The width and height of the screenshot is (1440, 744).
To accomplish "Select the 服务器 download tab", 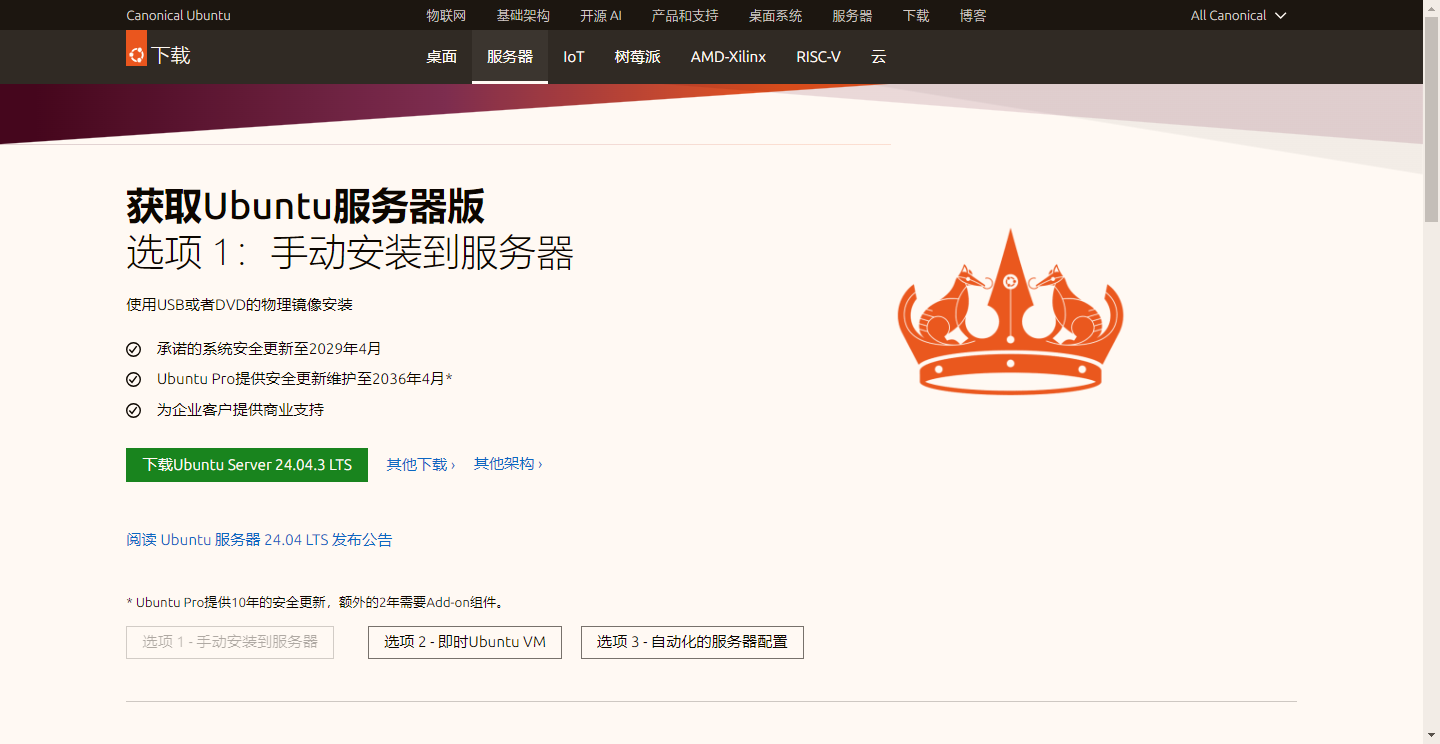I will [x=510, y=57].
